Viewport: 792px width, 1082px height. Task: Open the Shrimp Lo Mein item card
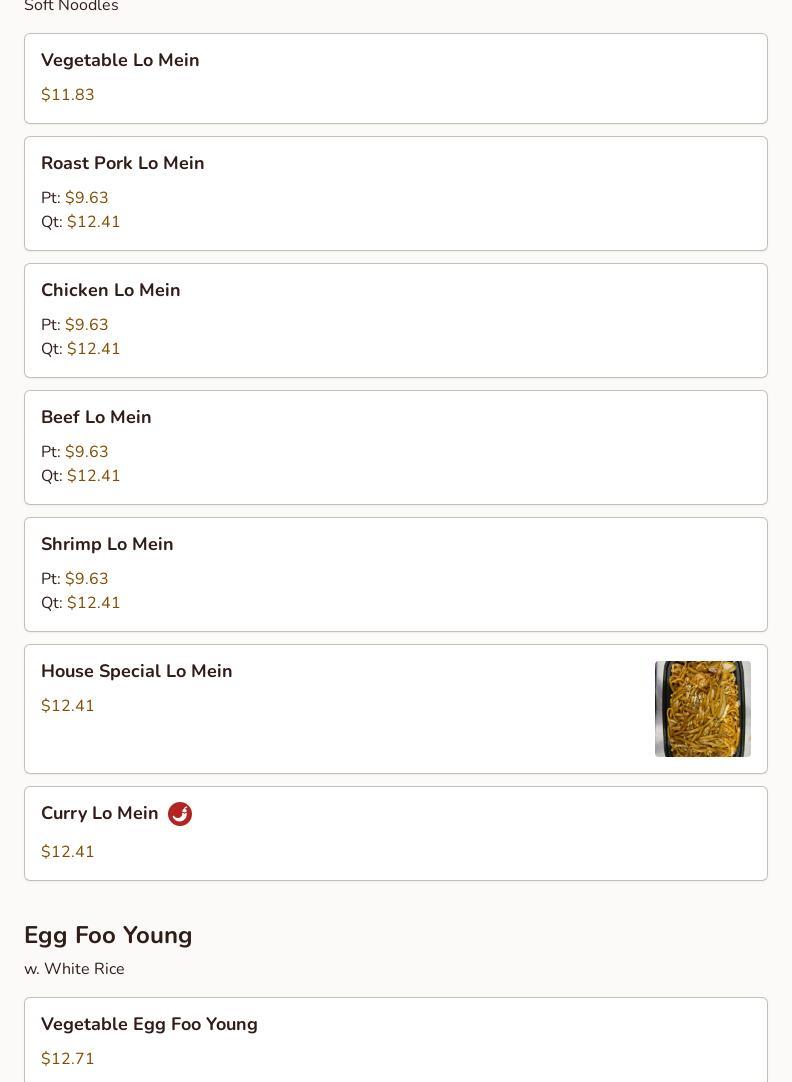point(396,575)
